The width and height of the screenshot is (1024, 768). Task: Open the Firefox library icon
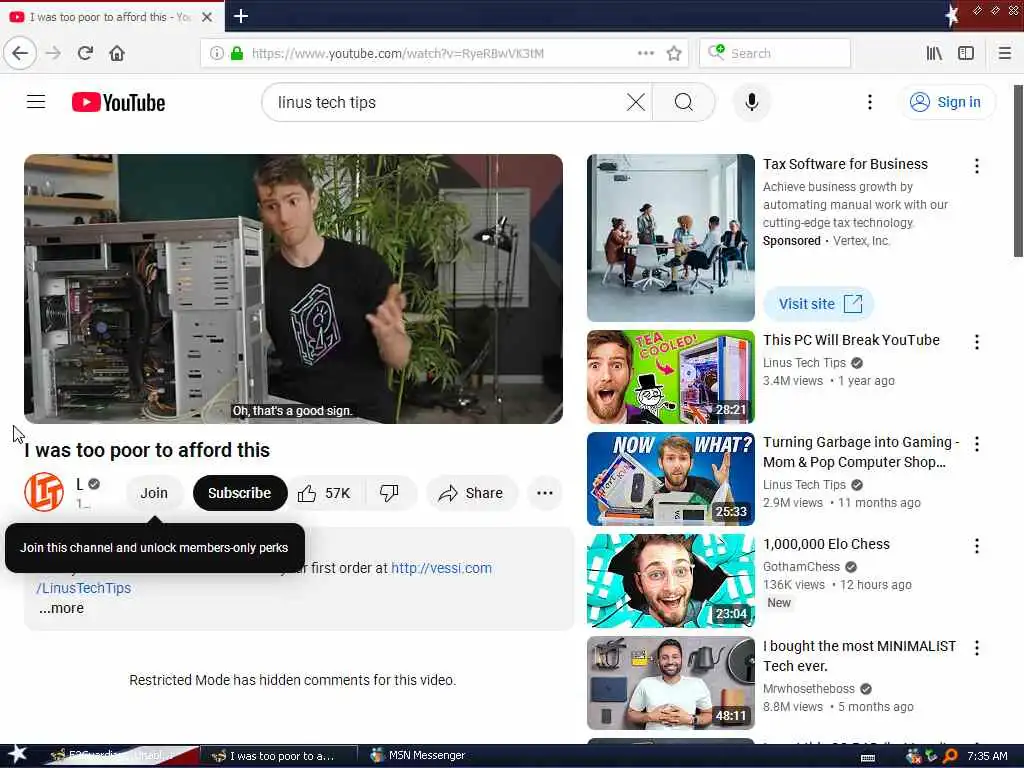coord(934,53)
